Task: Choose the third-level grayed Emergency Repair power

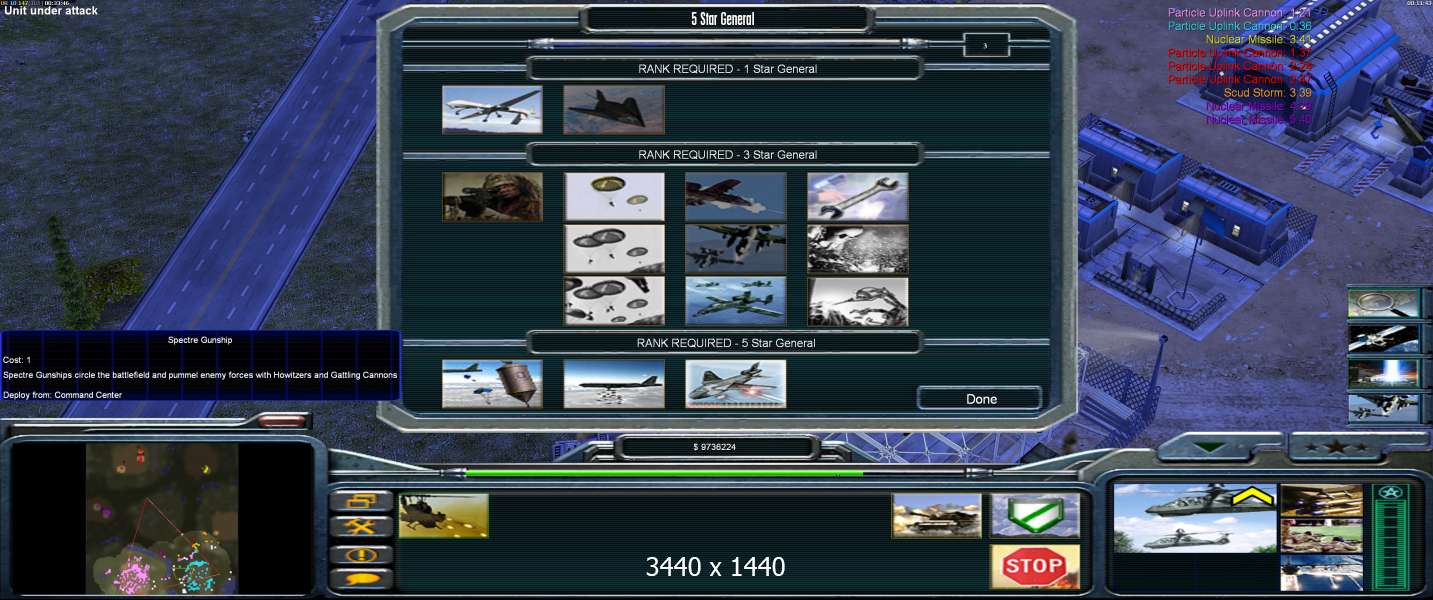Action: 858,301
